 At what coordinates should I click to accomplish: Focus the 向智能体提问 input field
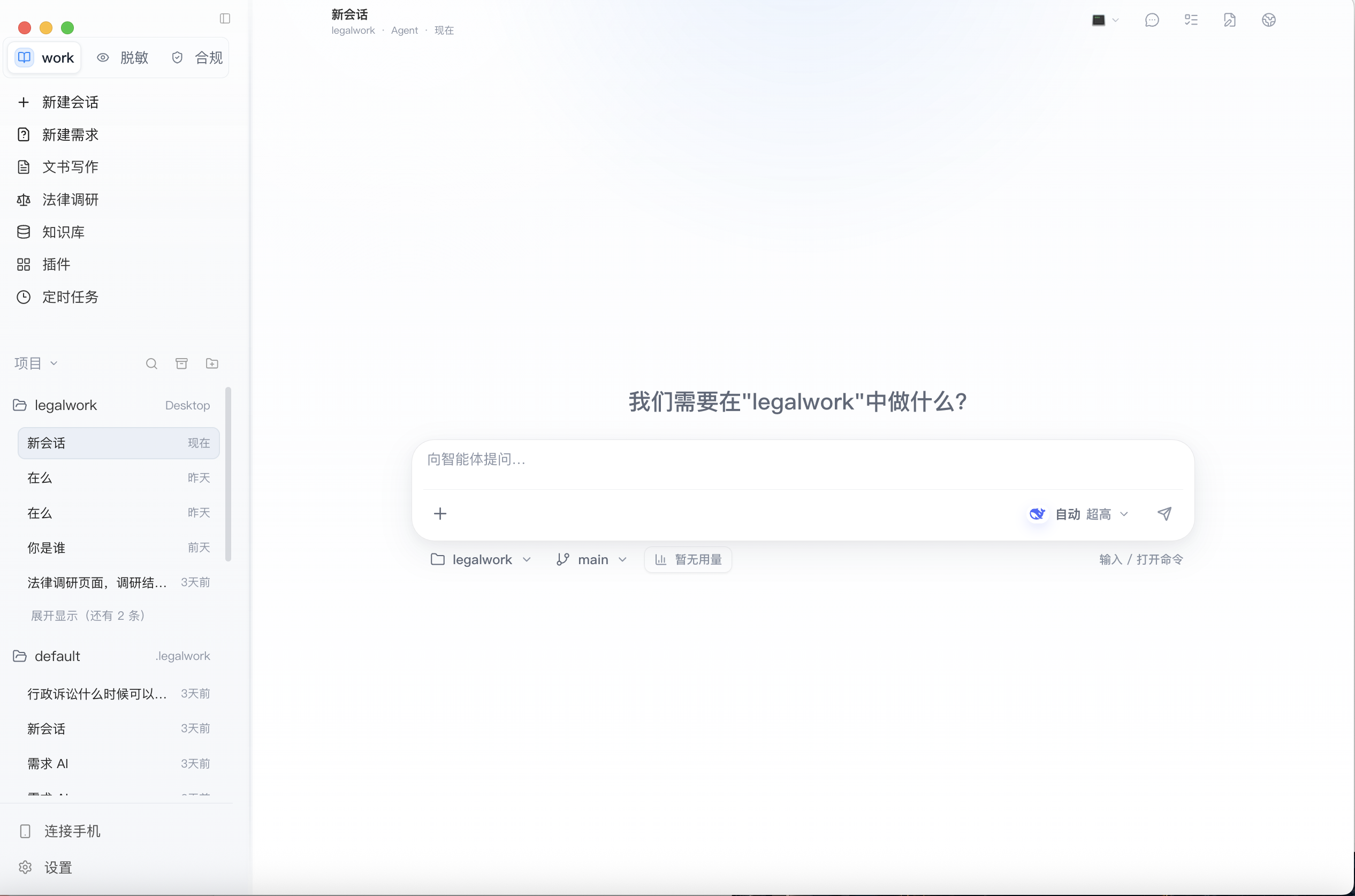click(803, 459)
